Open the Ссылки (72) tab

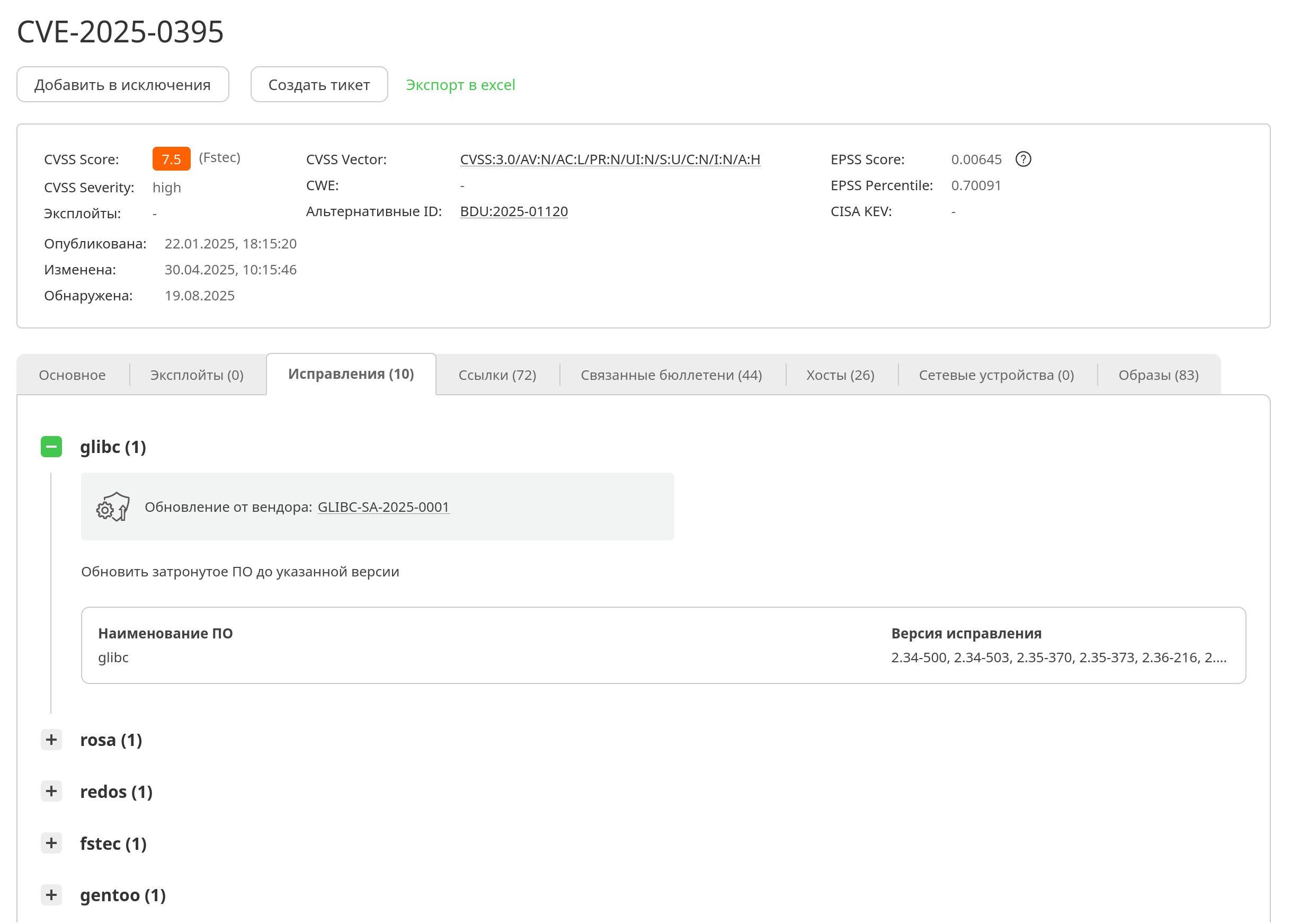coord(497,375)
